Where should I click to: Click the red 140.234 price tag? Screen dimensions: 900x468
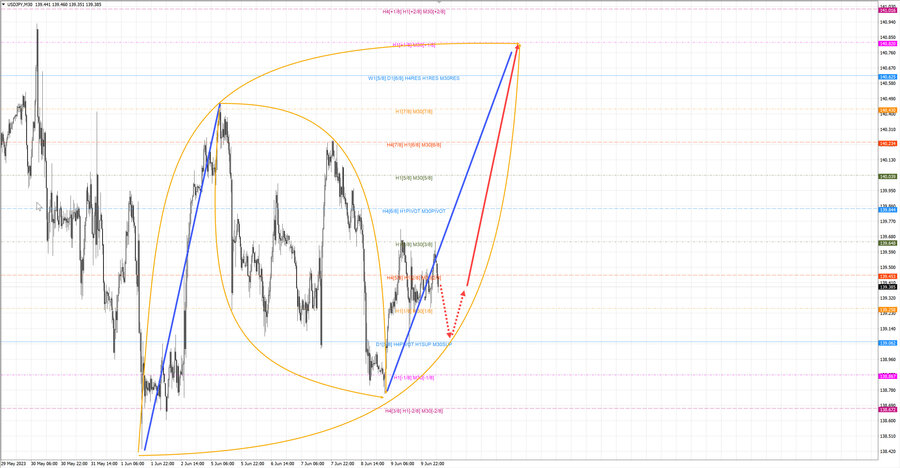coord(887,144)
